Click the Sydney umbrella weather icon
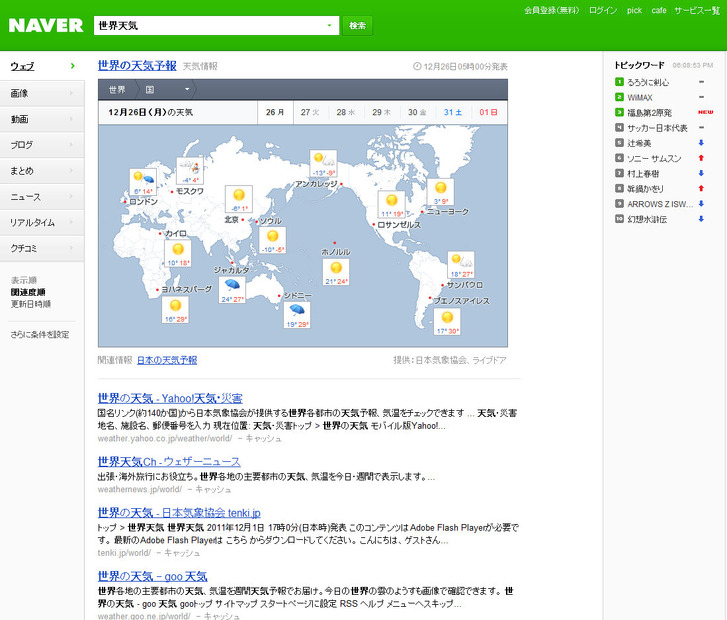The height and width of the screenshot is (620, 727). pos(297,314)
